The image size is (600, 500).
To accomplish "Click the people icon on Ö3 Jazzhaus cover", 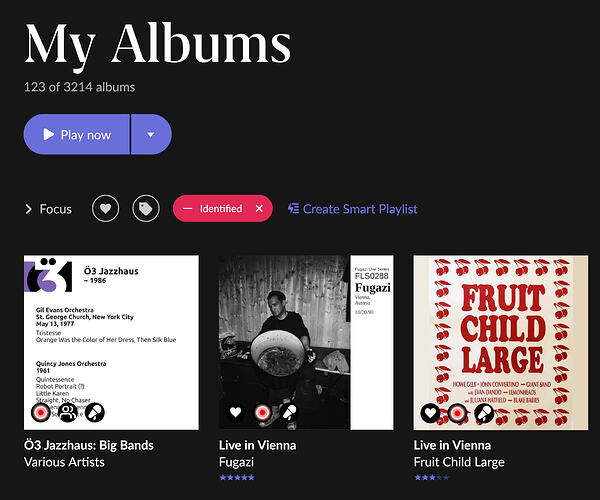I will 68,412.
